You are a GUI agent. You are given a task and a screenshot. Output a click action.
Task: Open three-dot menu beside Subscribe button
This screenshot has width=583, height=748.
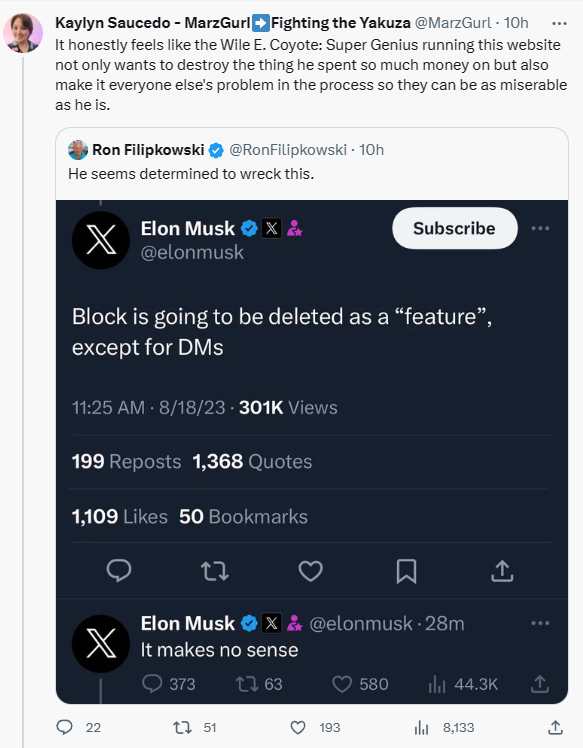[x=540, y=229]
